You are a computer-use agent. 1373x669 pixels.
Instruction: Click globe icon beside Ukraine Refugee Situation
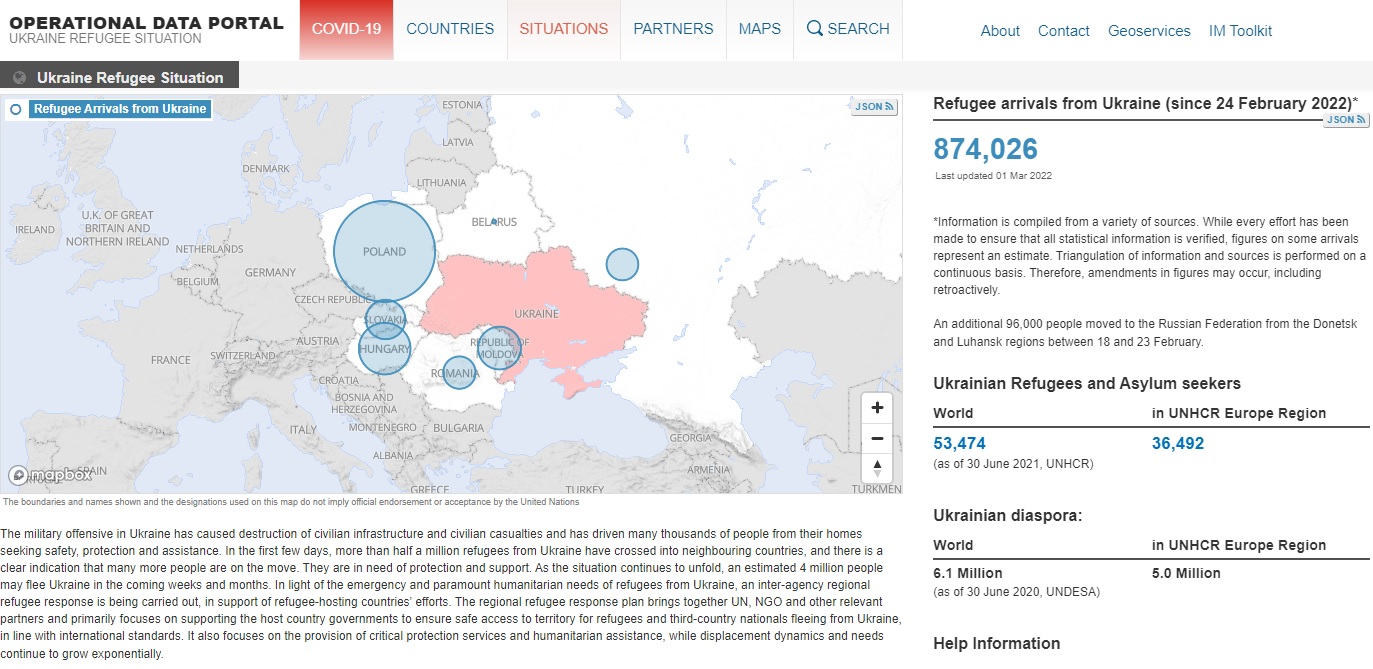click(x=19, y=77)
